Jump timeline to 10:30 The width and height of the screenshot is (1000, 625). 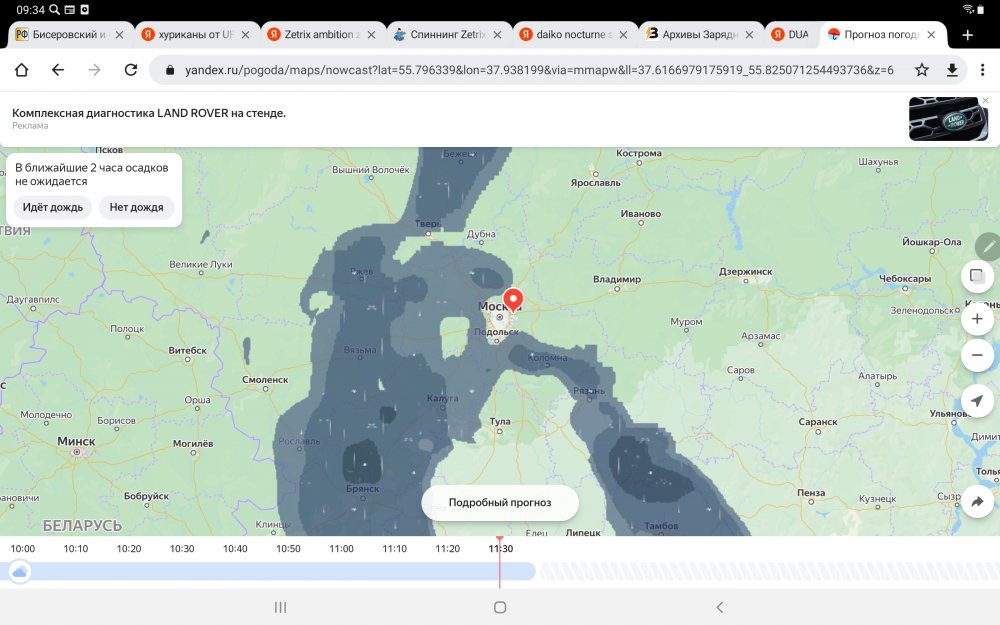pos(182,549)
